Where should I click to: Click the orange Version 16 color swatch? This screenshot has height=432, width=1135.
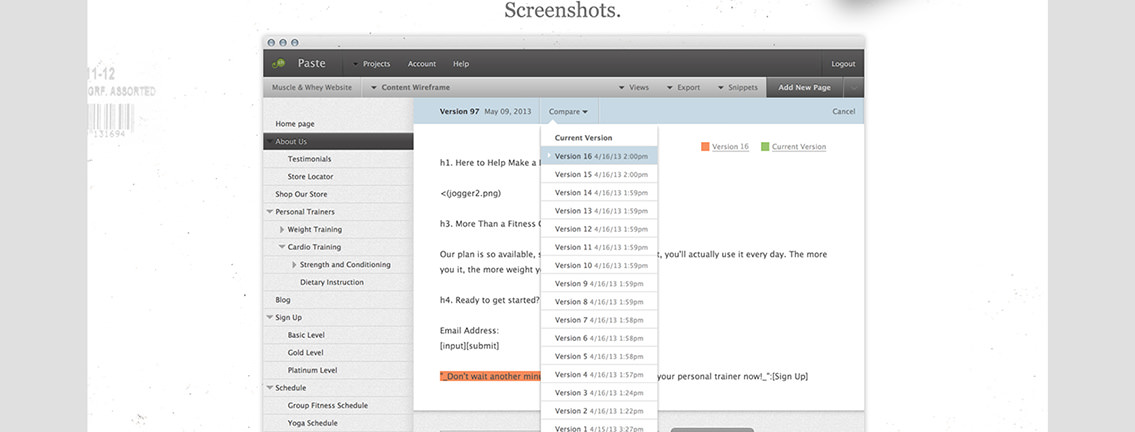705,147
